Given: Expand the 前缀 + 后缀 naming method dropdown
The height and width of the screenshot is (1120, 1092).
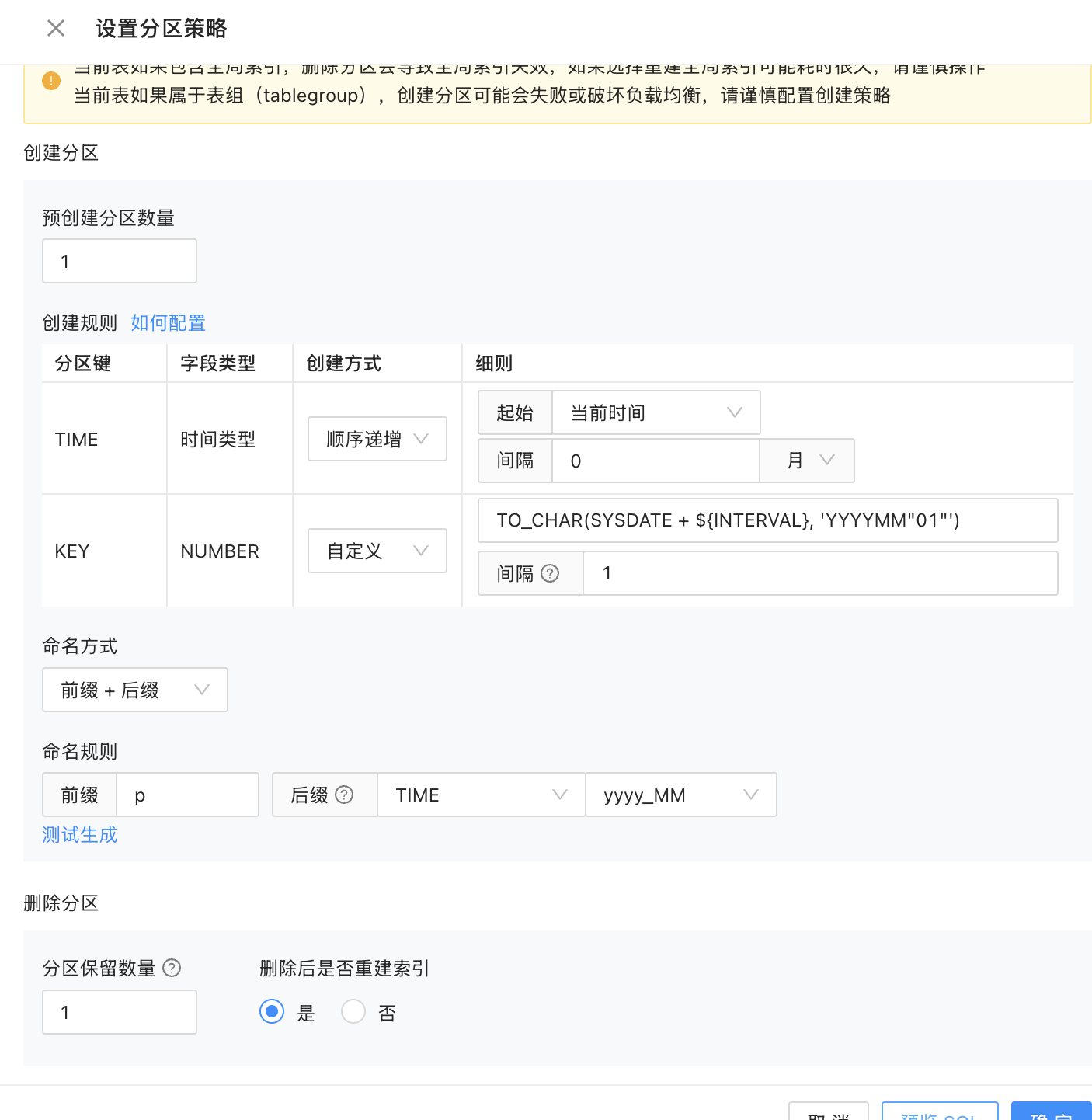Looking at the screenshot, I should (135, 690).
